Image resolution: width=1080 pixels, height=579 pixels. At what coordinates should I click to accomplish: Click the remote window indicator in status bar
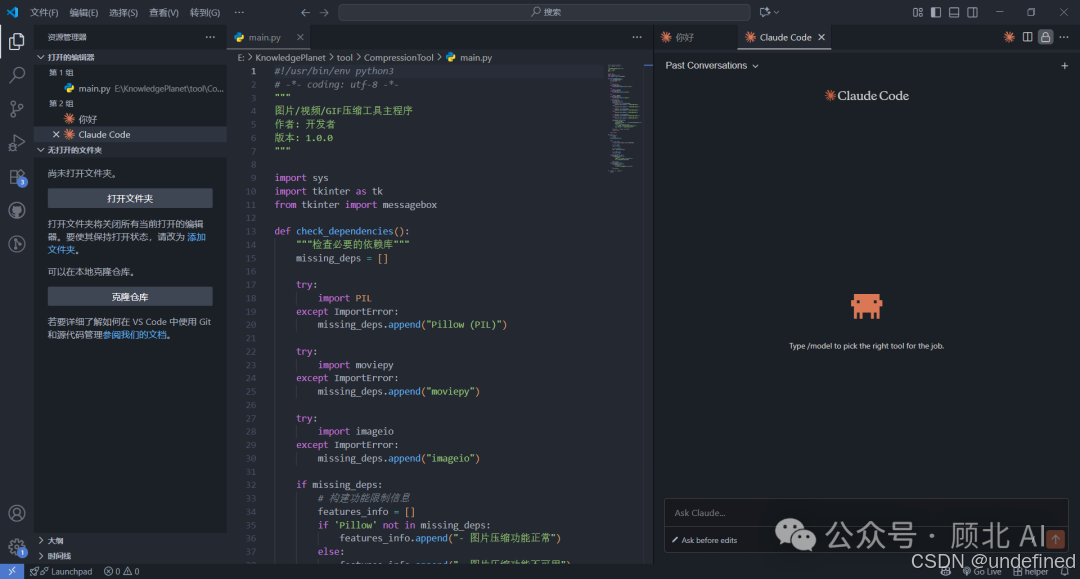pyautogui.click(x=12, y=571)
